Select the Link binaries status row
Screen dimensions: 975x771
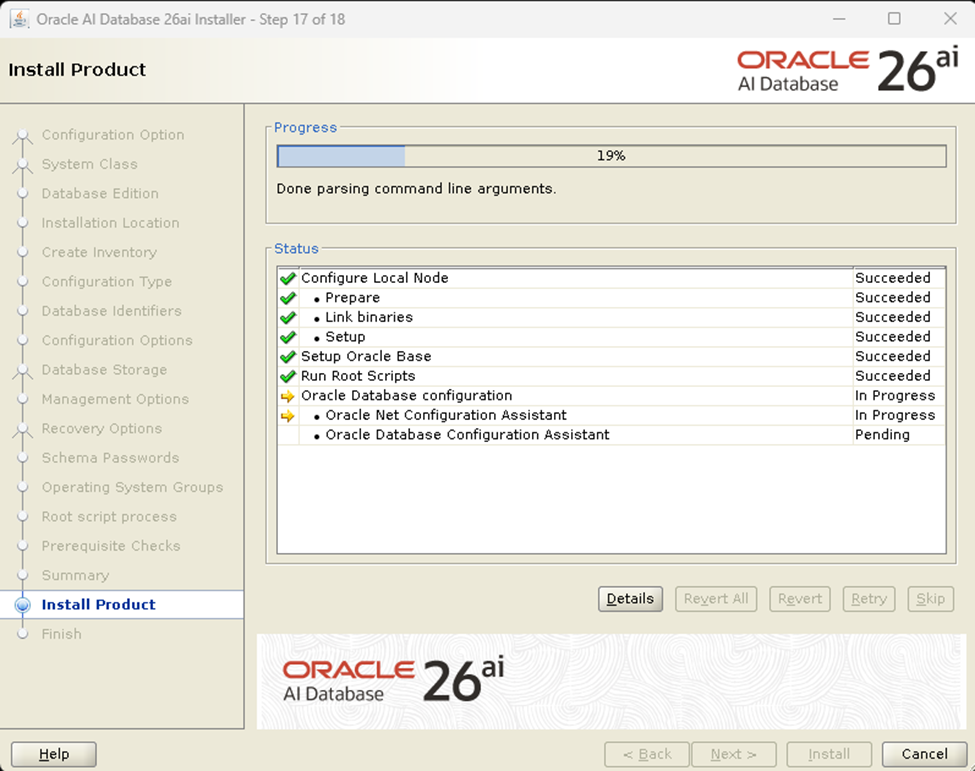(x=611, y=317)
